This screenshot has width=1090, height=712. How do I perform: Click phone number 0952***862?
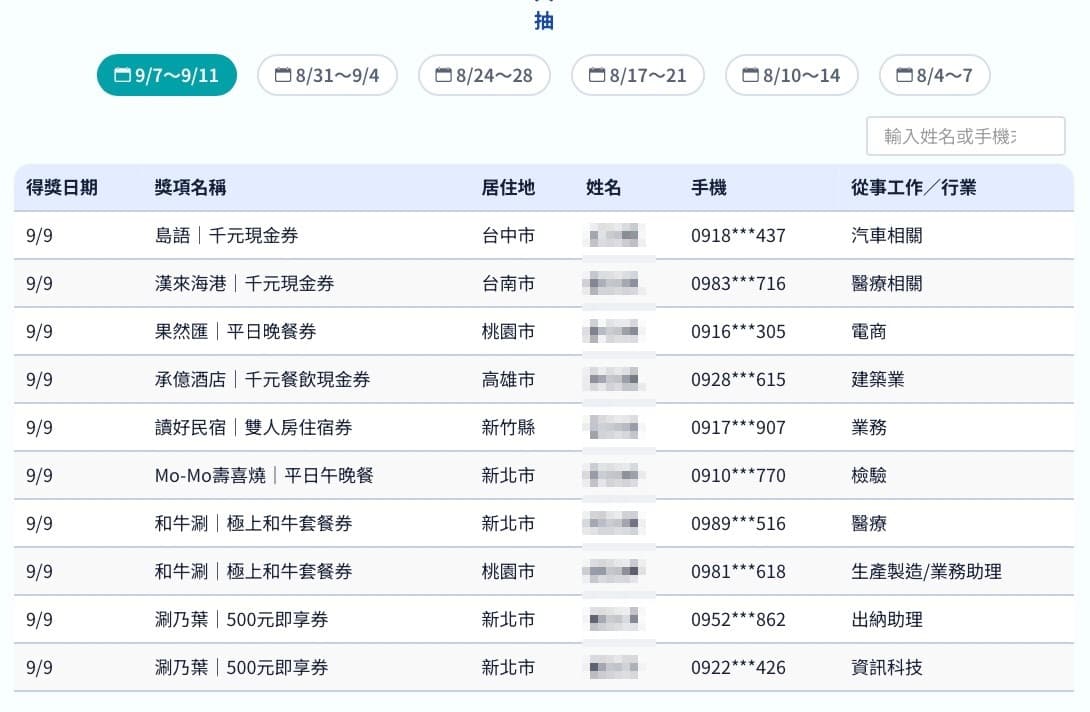(738, 620)
